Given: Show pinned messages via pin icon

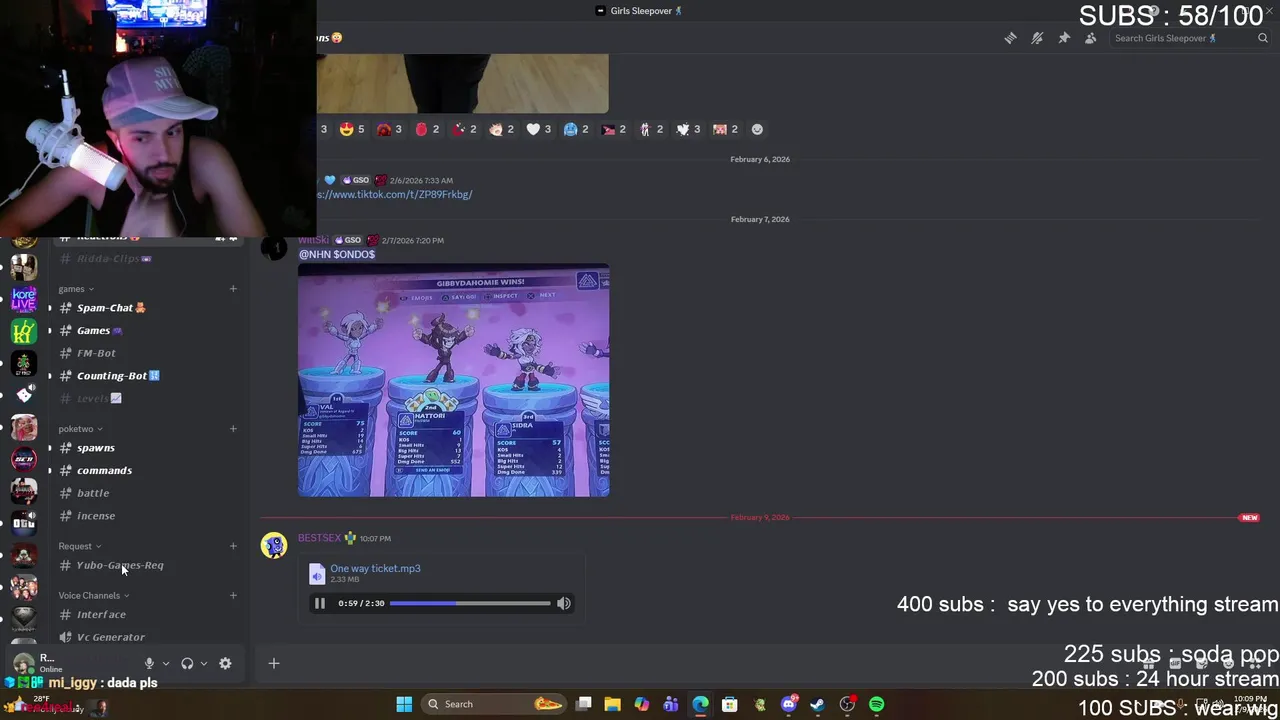Looking at the screenshot, I should 1064,38.
